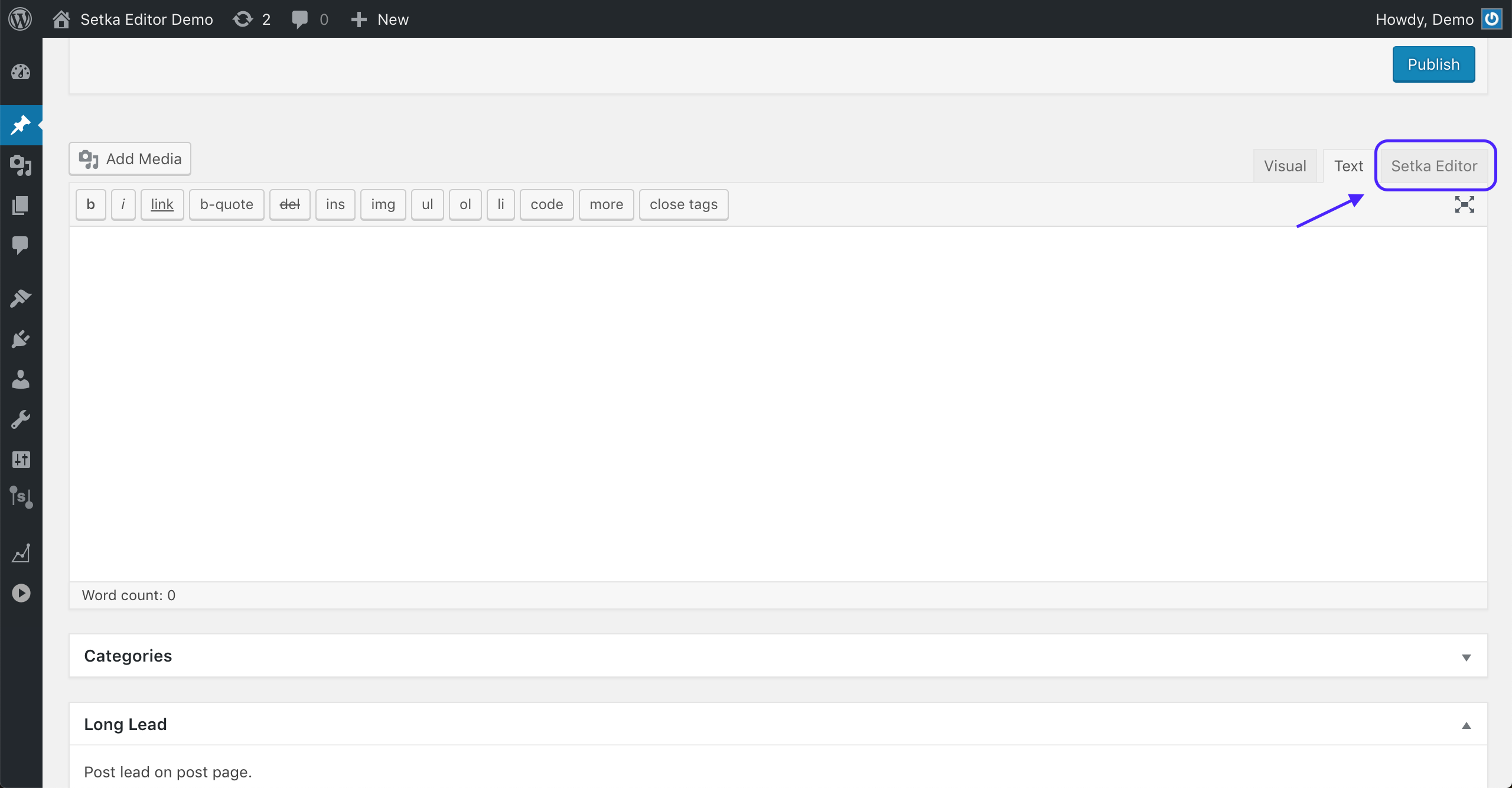1512x788 pixels.
Task: Click the Setka Editor Demo site name link
Action: point(146,19)
